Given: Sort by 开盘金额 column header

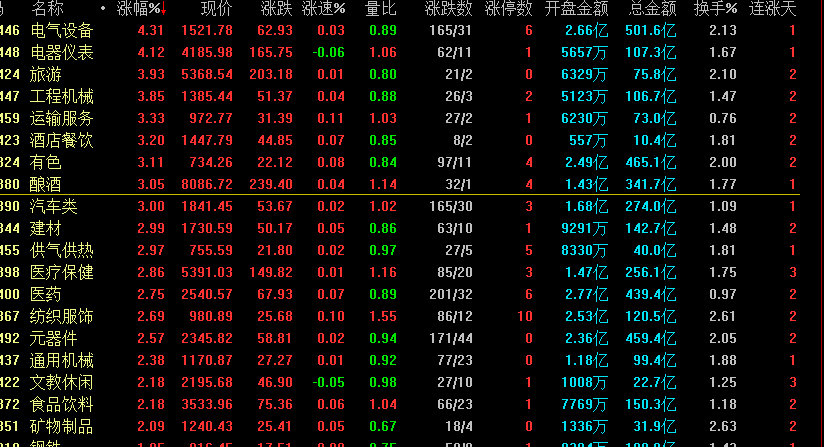Looking at the screenshot, I should tap(577, 9).
